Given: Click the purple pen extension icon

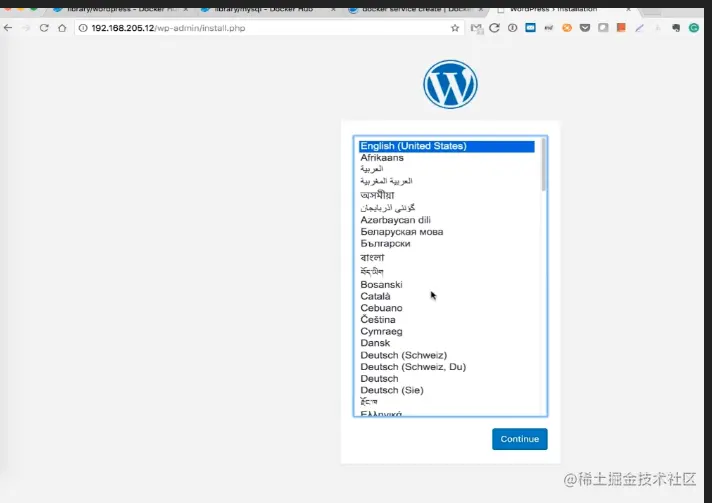Looking at the screenshot, I should coord(639,28).
